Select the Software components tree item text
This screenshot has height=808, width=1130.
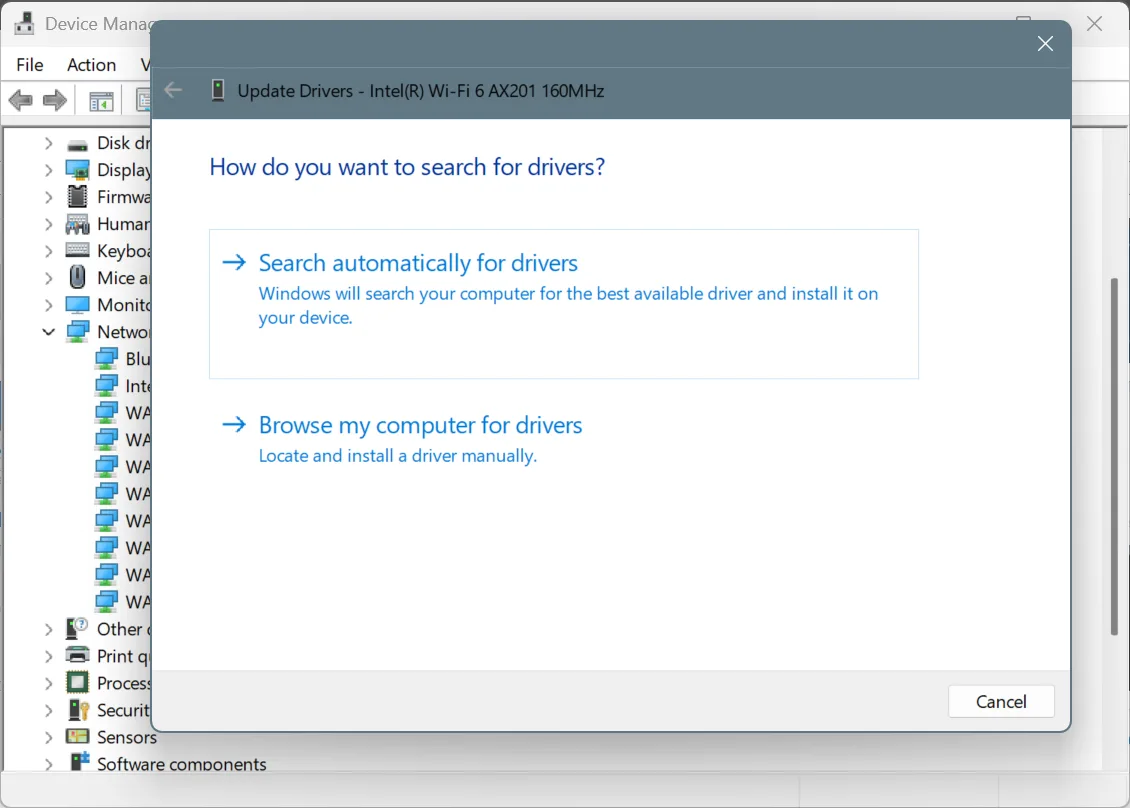pos(182,764)
